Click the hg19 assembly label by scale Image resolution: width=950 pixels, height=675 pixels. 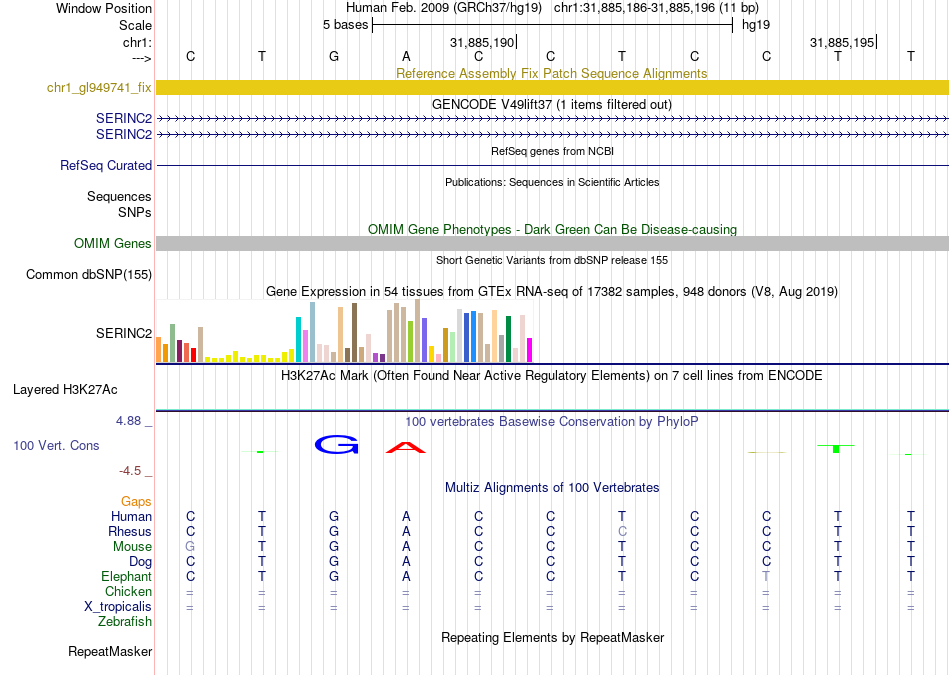pyautogui.click(x=756, y=25)
